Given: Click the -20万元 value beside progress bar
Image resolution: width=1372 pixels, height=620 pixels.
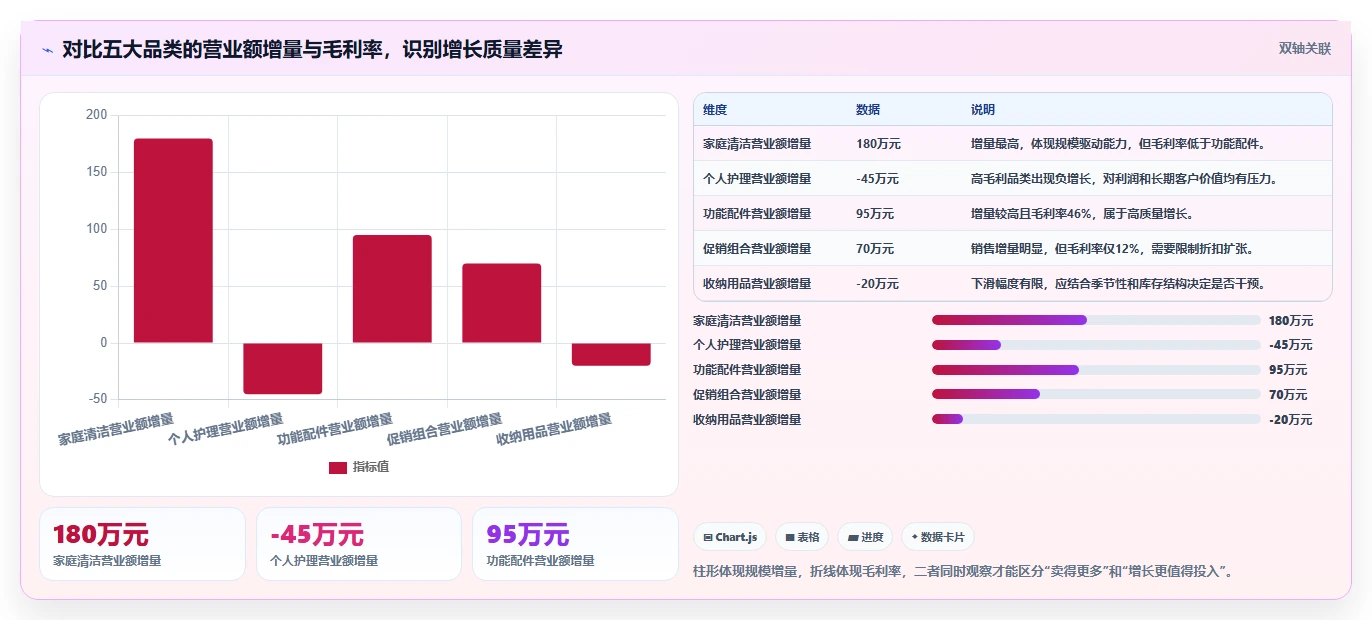Looking at the screenshot, I should (1290, 419).
